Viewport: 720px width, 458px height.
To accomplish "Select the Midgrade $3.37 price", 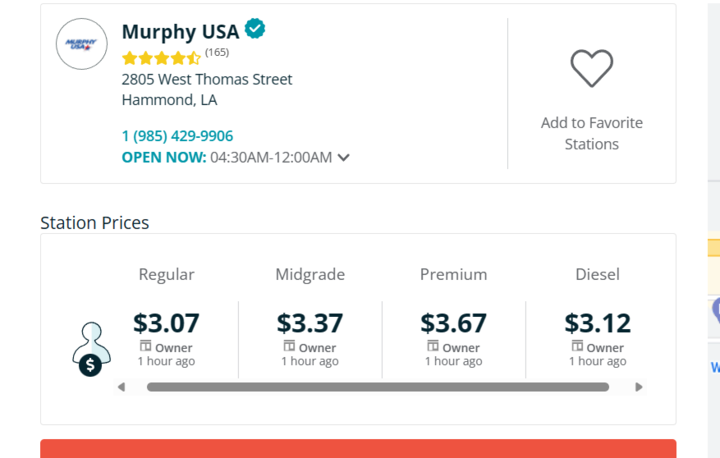I will coord(310,323).
